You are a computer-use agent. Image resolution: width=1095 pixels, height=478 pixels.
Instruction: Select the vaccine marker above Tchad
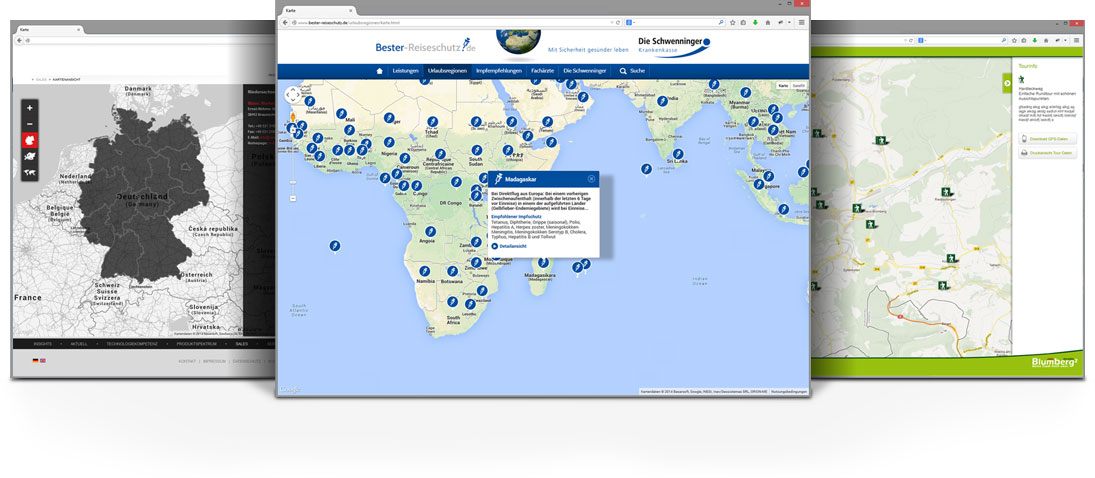point(432,122)
